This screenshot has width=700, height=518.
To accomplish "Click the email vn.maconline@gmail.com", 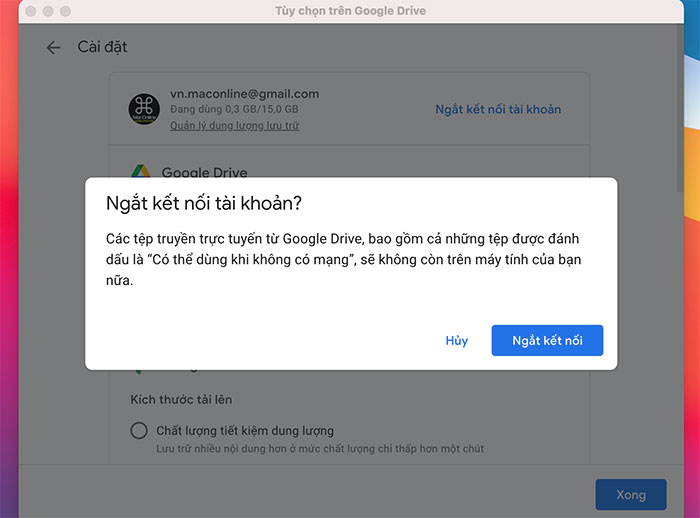I will 244,94.
